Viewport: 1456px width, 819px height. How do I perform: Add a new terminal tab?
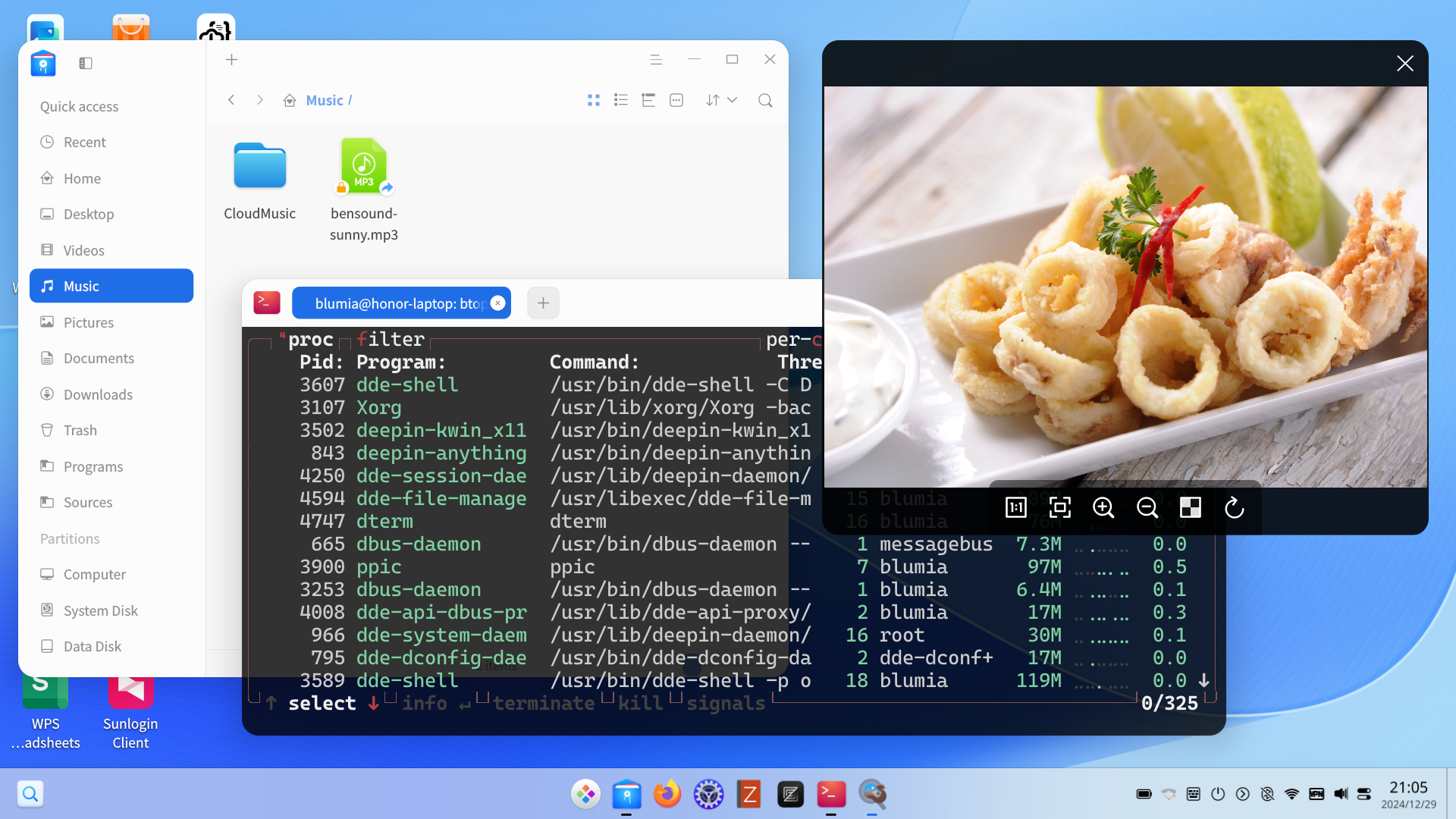tap(543, 303)
